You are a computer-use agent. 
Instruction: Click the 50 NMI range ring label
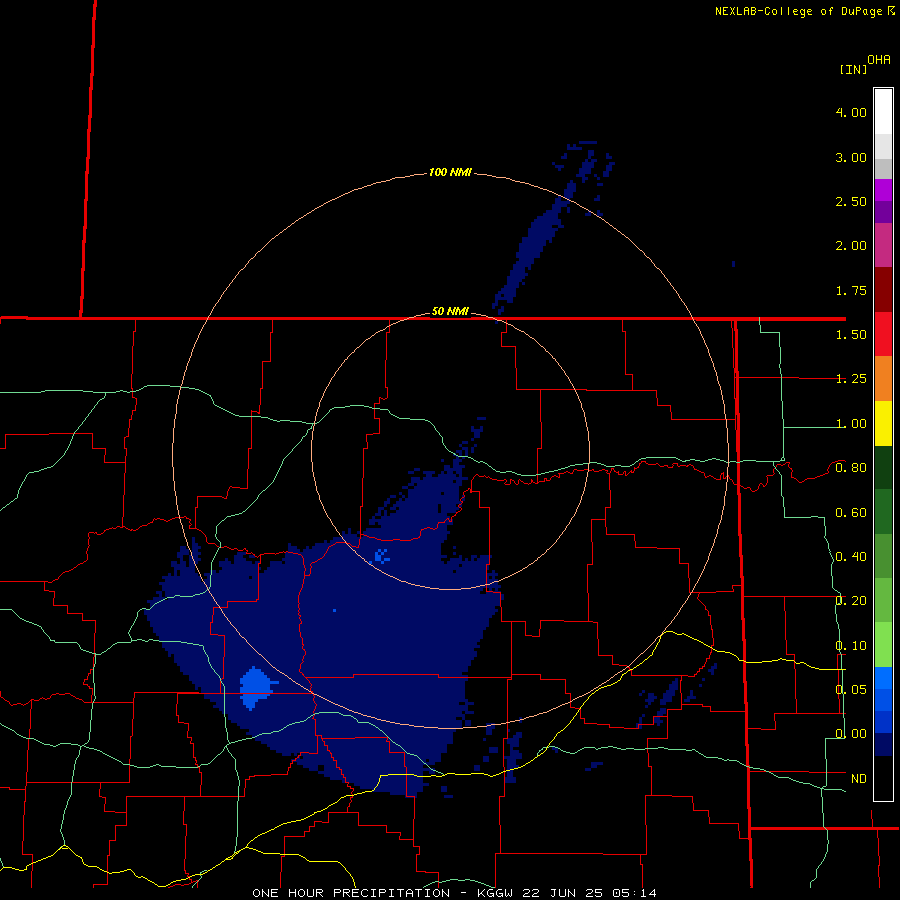coord(450,311)
